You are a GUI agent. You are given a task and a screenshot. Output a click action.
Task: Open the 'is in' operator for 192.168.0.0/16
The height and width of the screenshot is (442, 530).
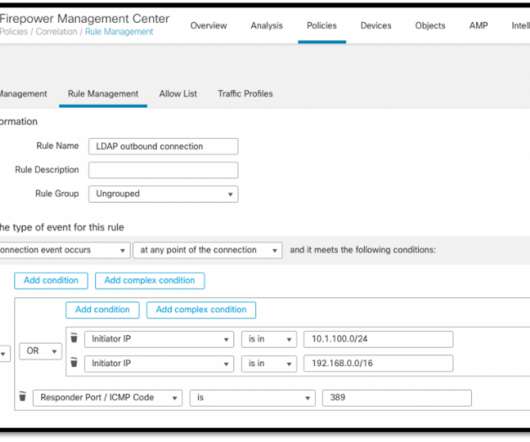coord(269,363)
